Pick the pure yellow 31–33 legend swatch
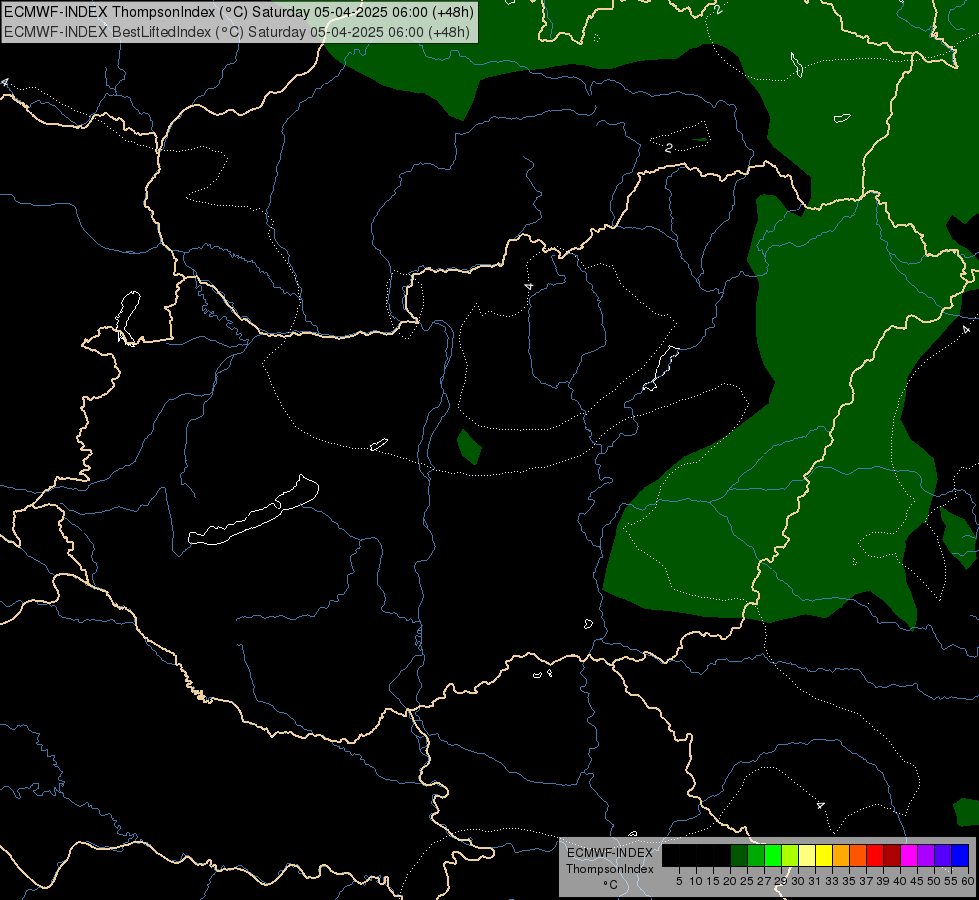The width and height of the screenshot is (979, 900). tap(824, 855)
